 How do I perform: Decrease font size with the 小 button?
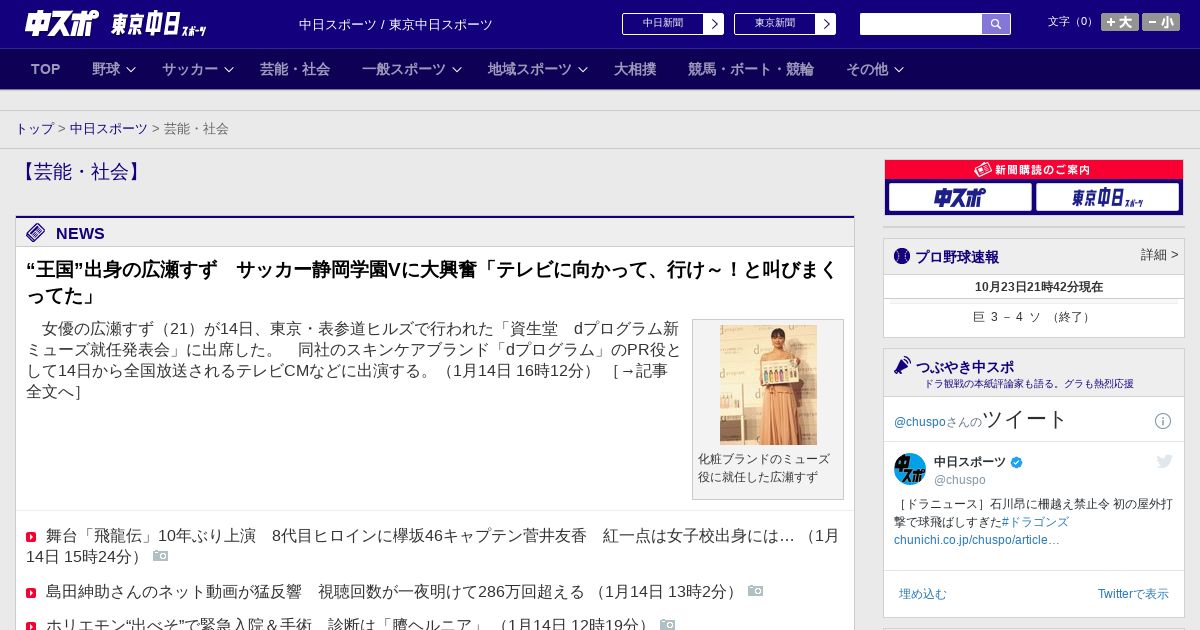pyautogui.click(x=1161, y=22)
